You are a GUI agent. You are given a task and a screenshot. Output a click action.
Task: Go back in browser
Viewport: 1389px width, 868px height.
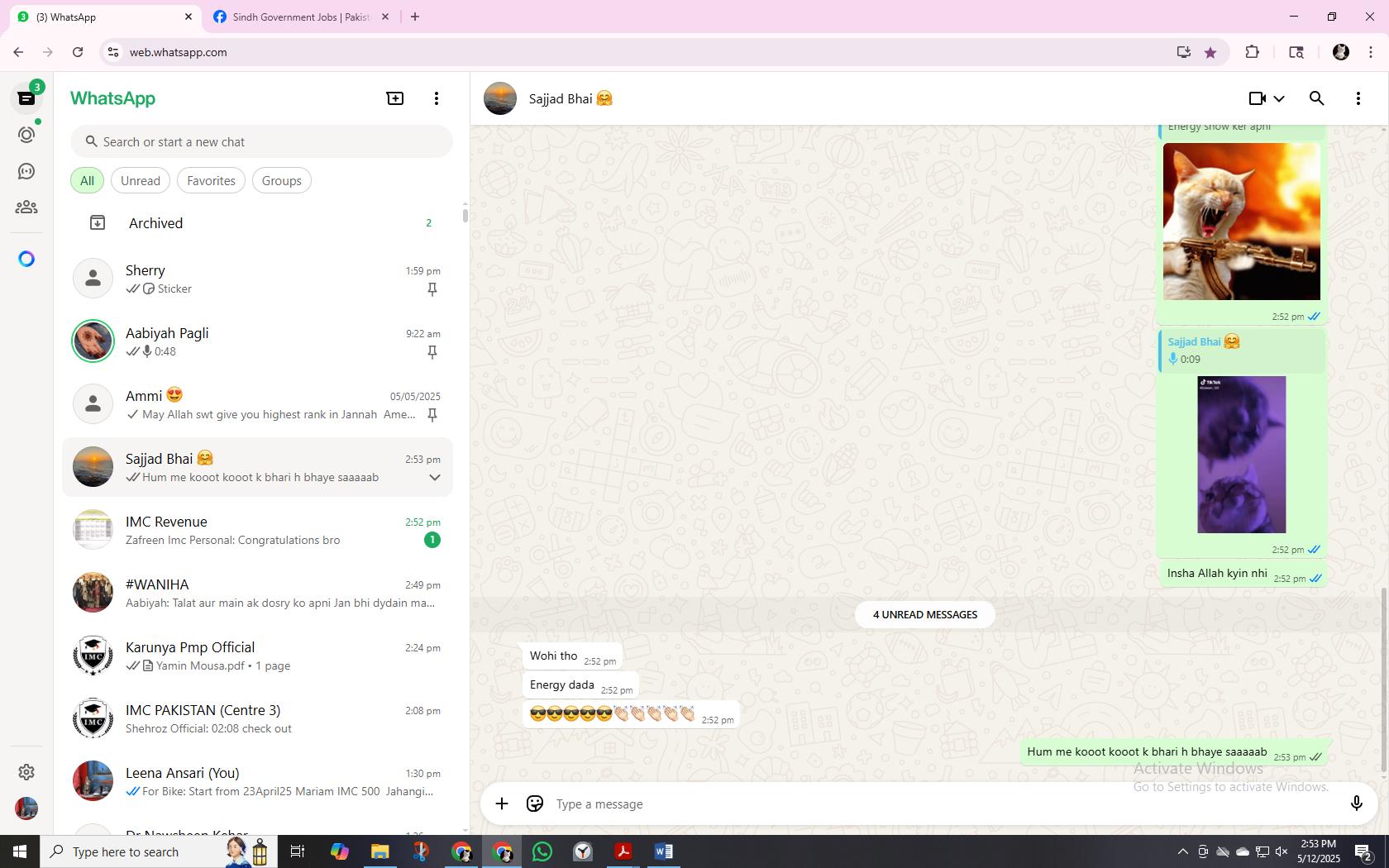pos(18,52)
